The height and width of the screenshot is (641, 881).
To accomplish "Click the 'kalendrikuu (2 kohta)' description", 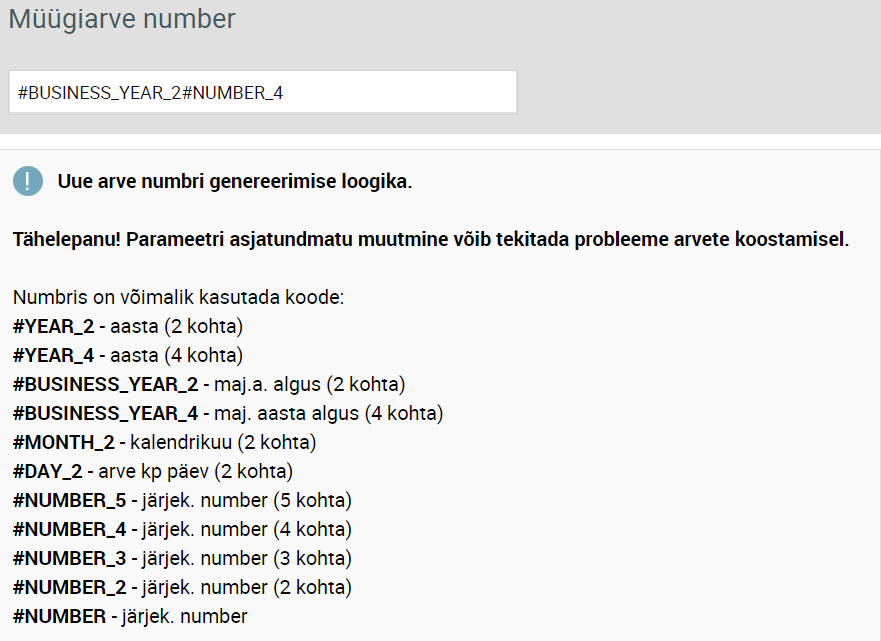I will coord(223,443).
